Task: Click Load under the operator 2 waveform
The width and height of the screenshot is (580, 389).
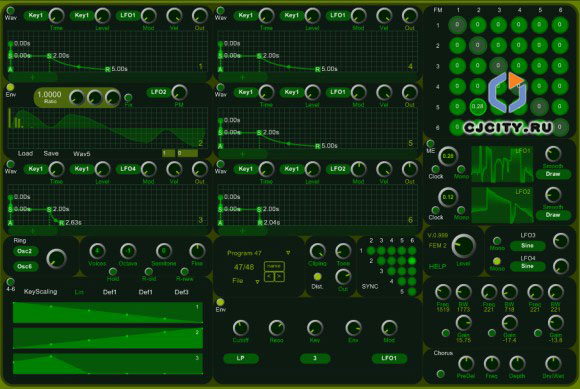Action: tap(25, 153)
